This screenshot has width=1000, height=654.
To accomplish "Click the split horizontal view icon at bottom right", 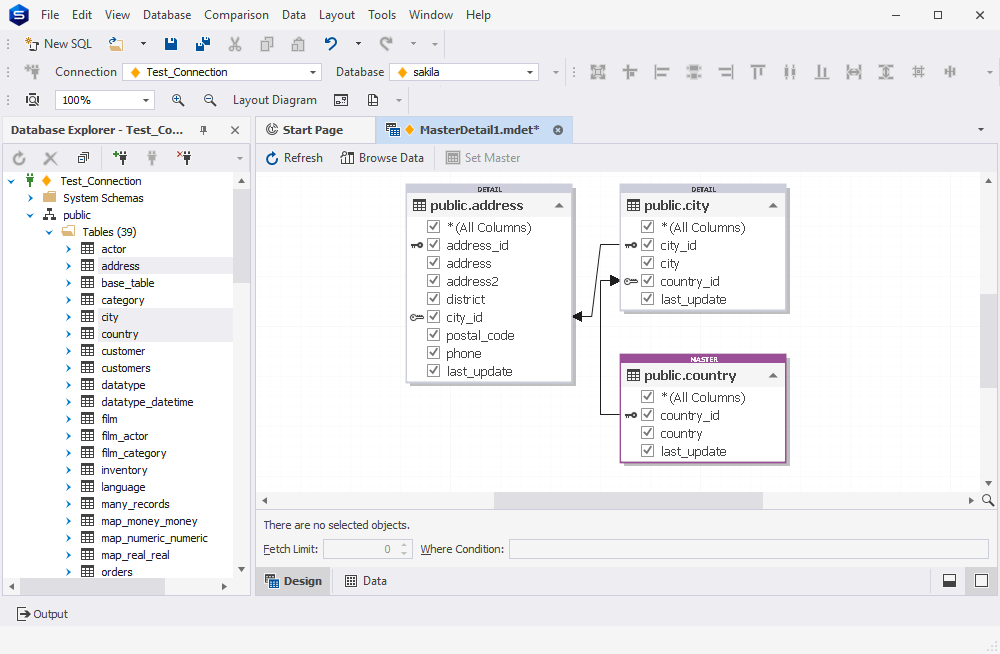I will click(x=950, y=581).
